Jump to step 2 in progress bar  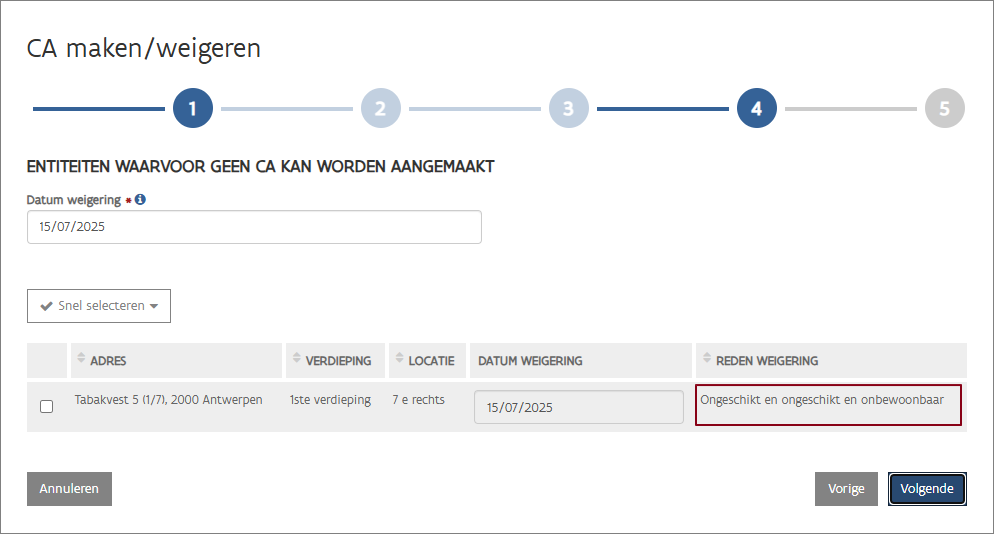pyautogui.click(x=380, y=109)
